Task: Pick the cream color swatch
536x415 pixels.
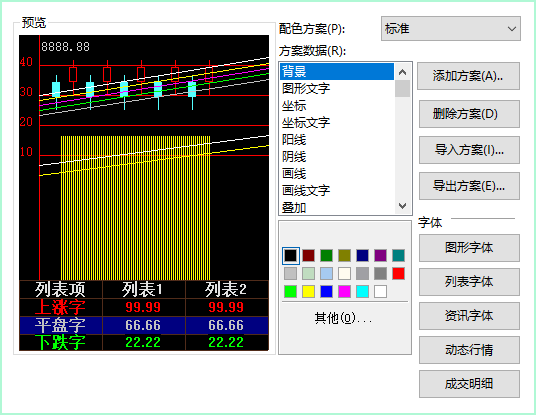Action: (x=345, y=273)
